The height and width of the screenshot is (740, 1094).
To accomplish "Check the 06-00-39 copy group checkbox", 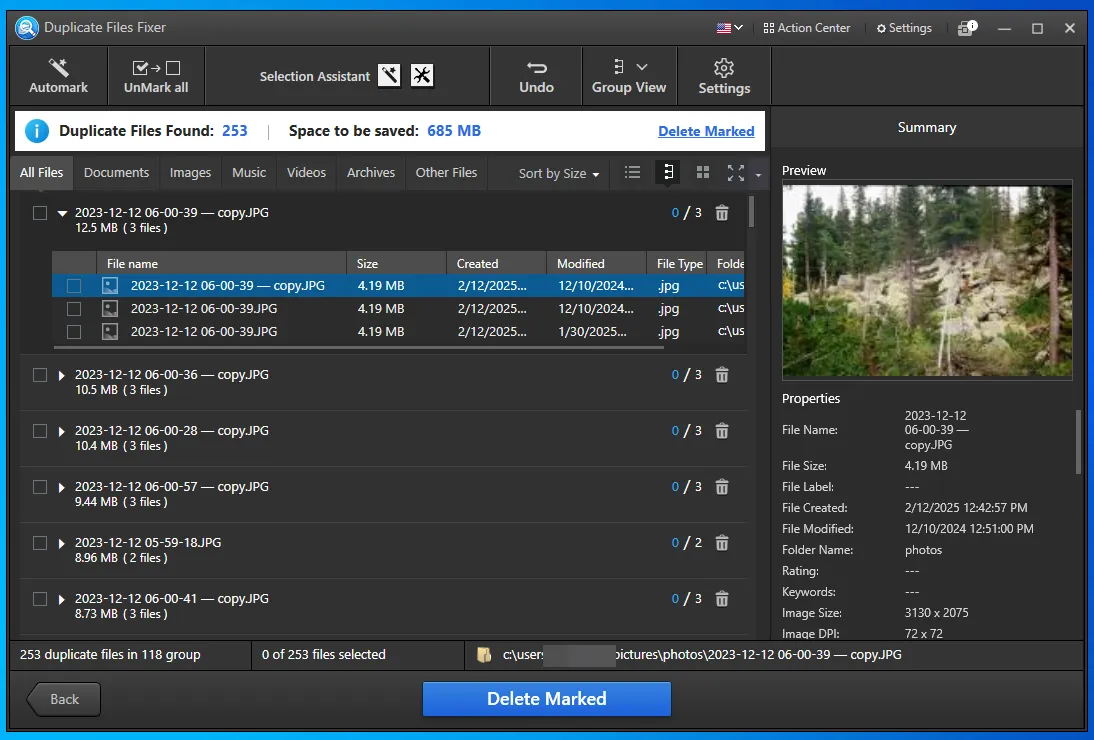I will pos(40,213).
